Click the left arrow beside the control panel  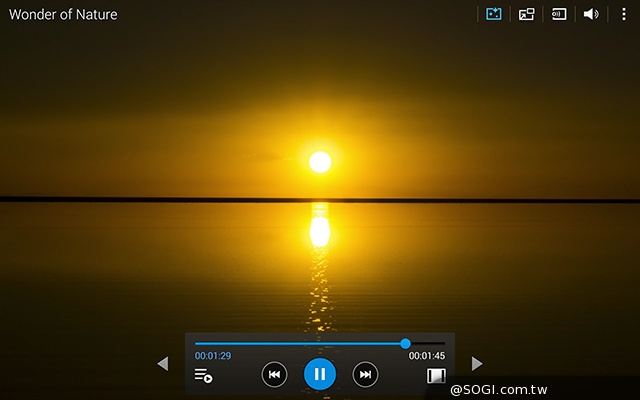pos(163,364)
